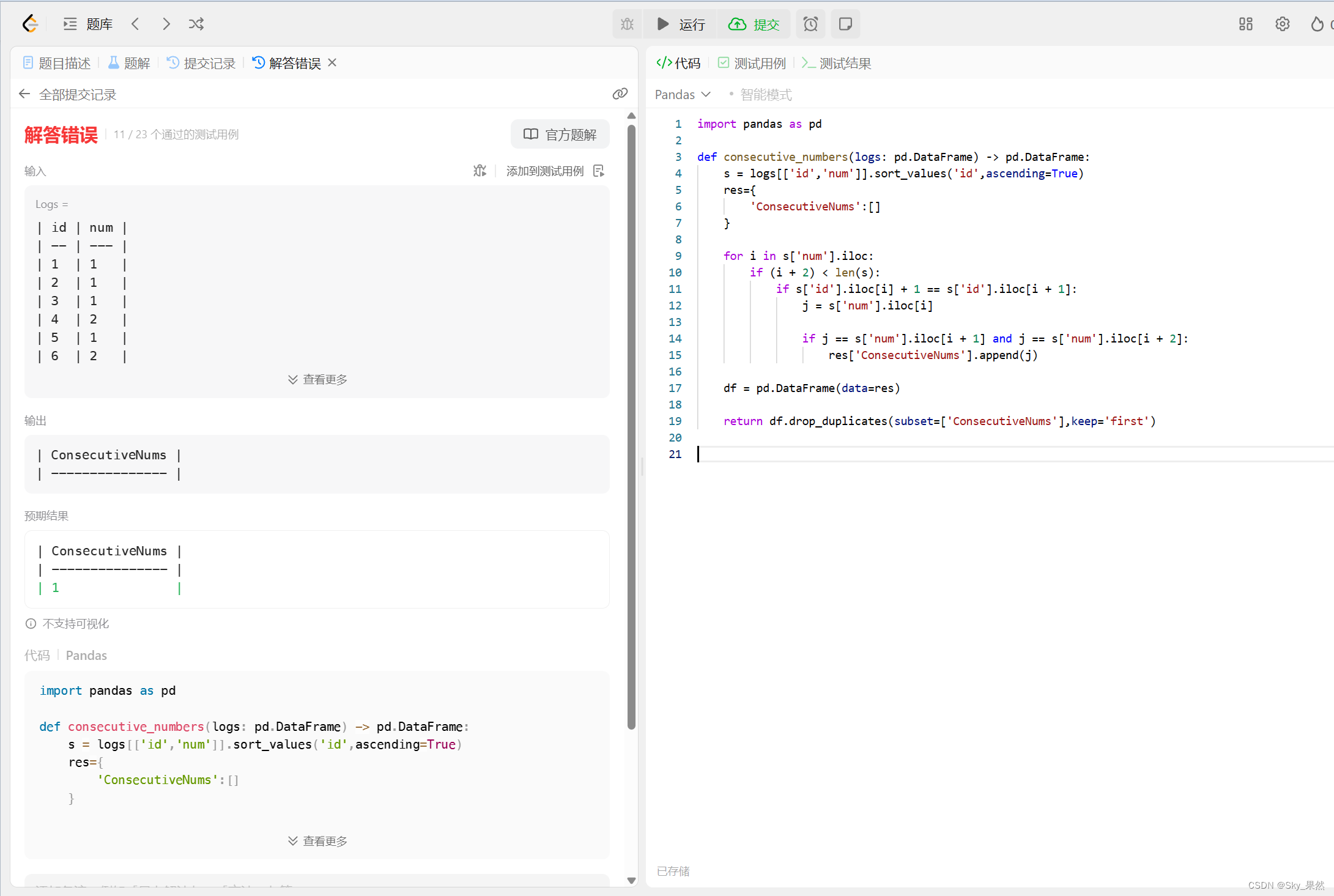The width and height of the screenshot is (1334, 896).
Task: Switch to the 测试用例 tab
Action: tap(752, 63)
